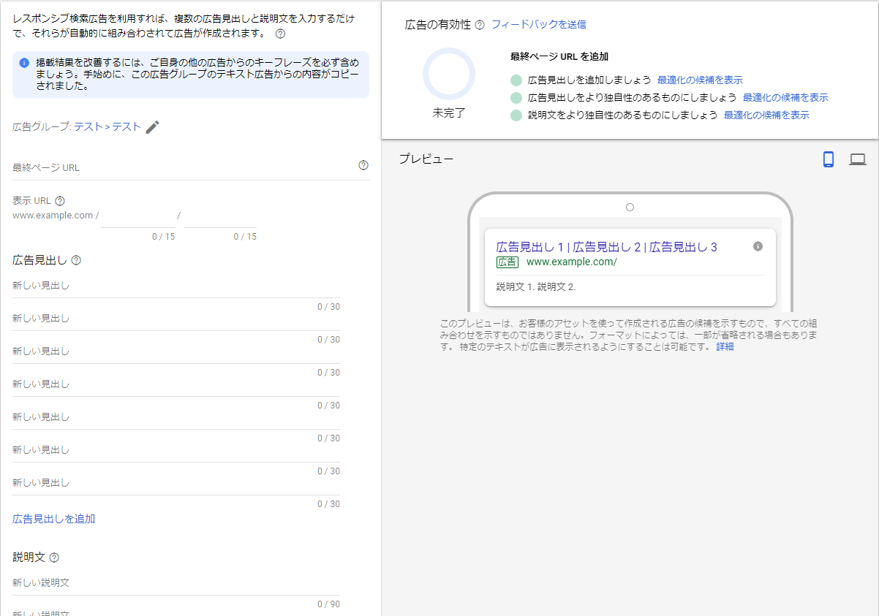The height and width of the screenshot is (616, 879).
Task: Click 詳細 link below the preview note
Action: click(725, 347)
